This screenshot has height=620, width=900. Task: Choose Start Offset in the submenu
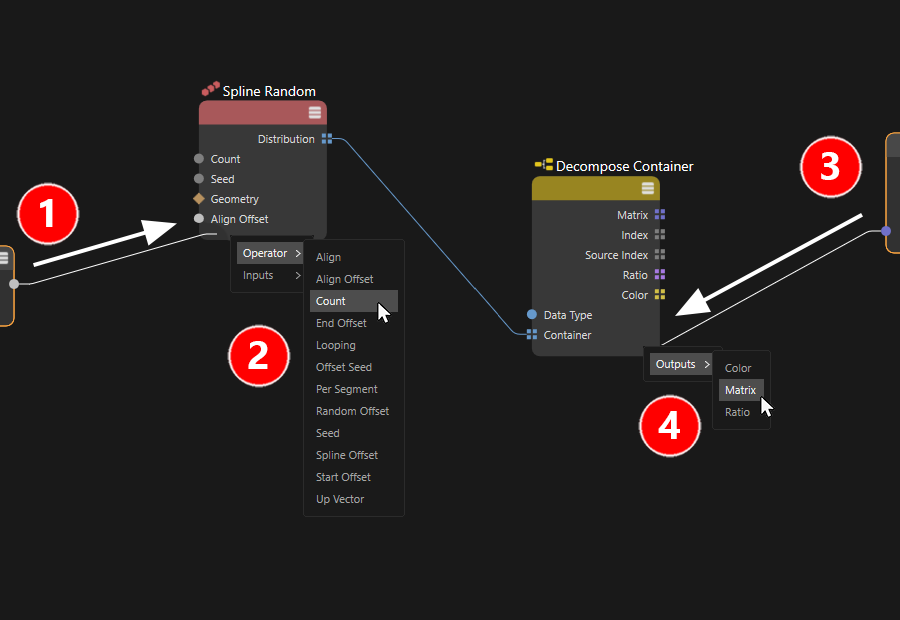point(354,477)
